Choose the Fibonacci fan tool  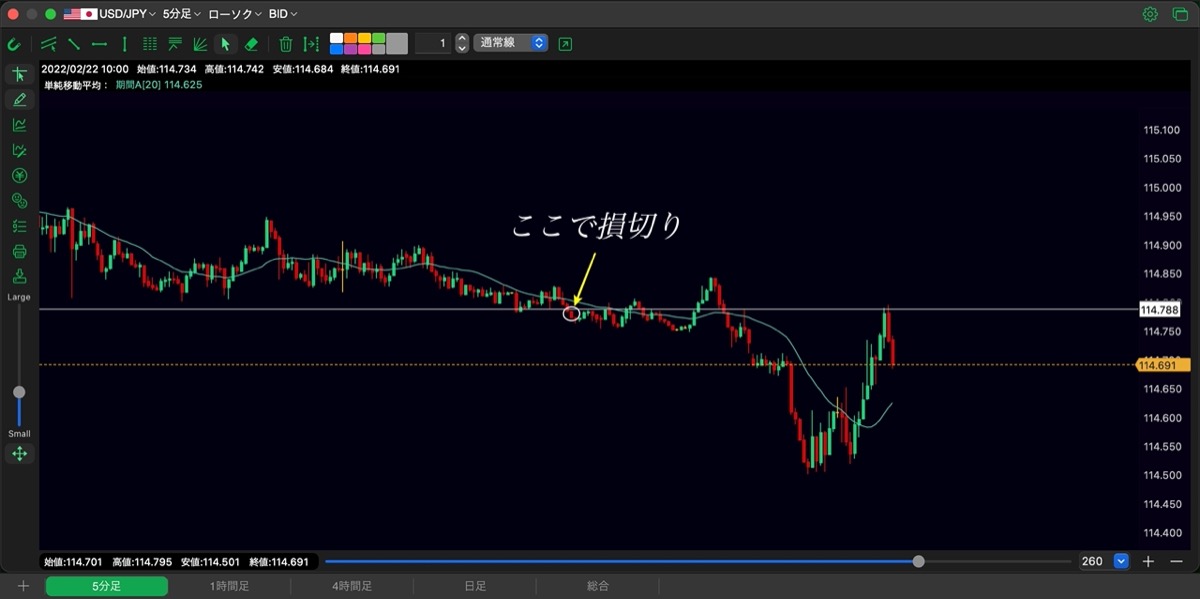tap(200, 44)
